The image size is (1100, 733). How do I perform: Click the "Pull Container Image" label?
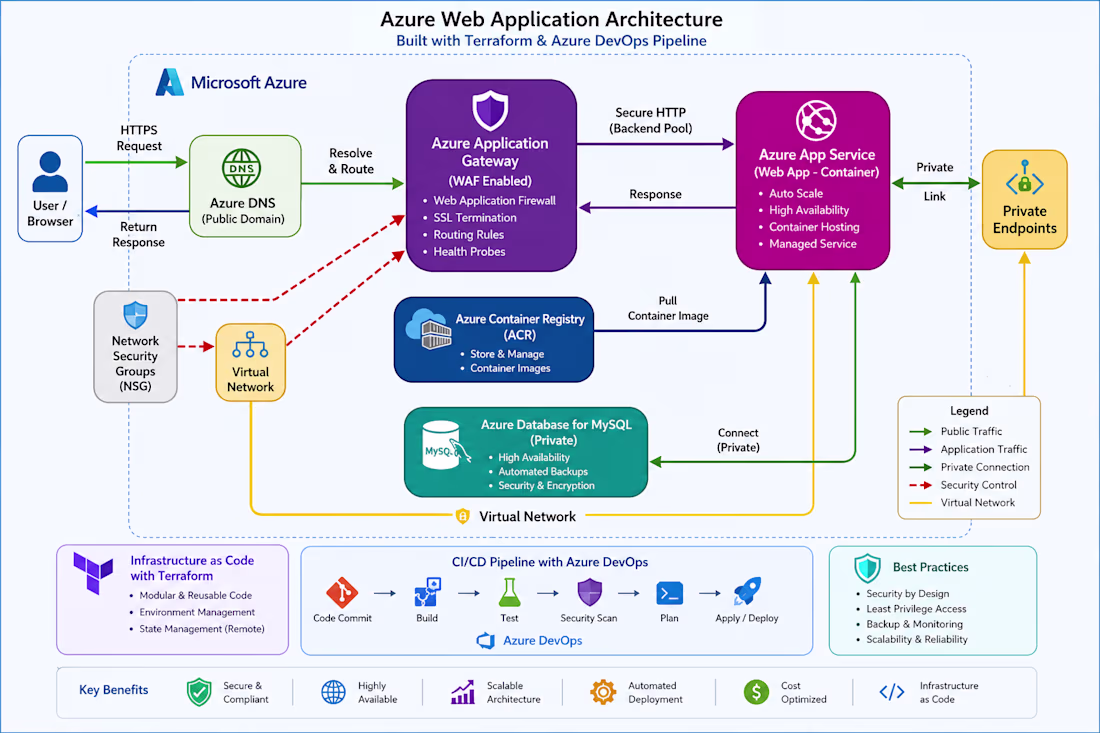[x=668, y=308]
